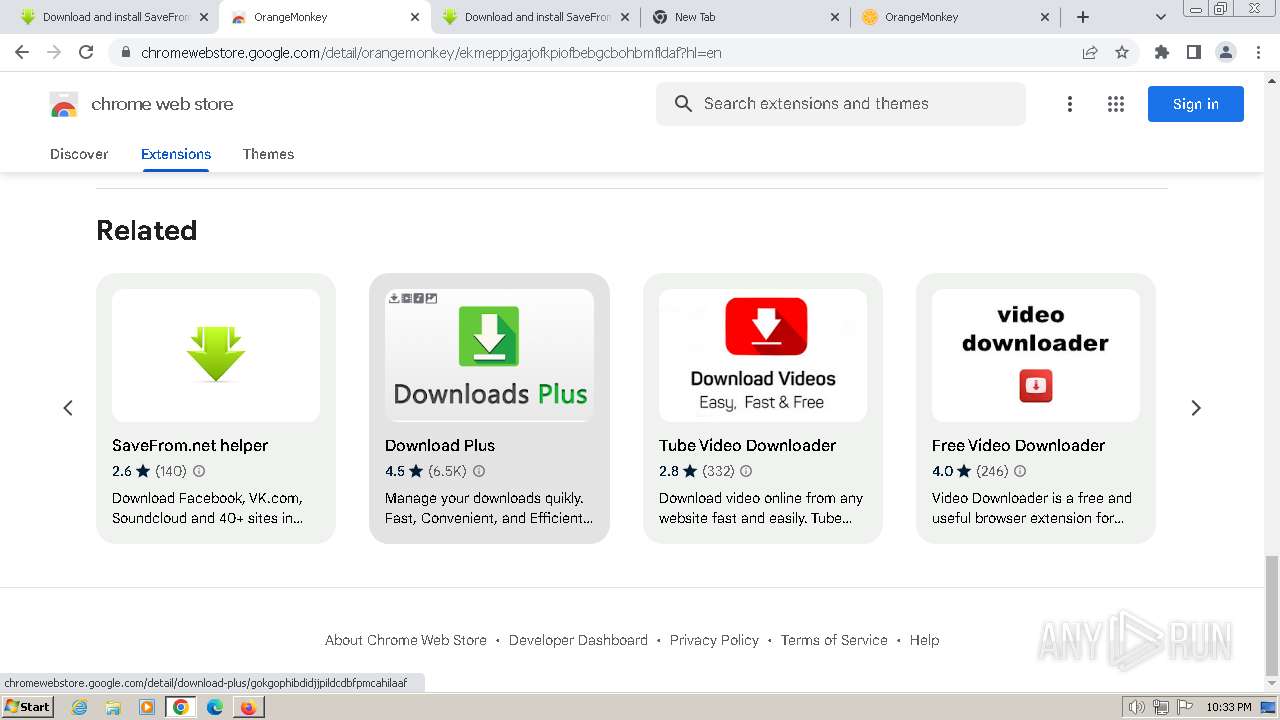
Task: Open the Download Plus title
Action: pos(440,446)
